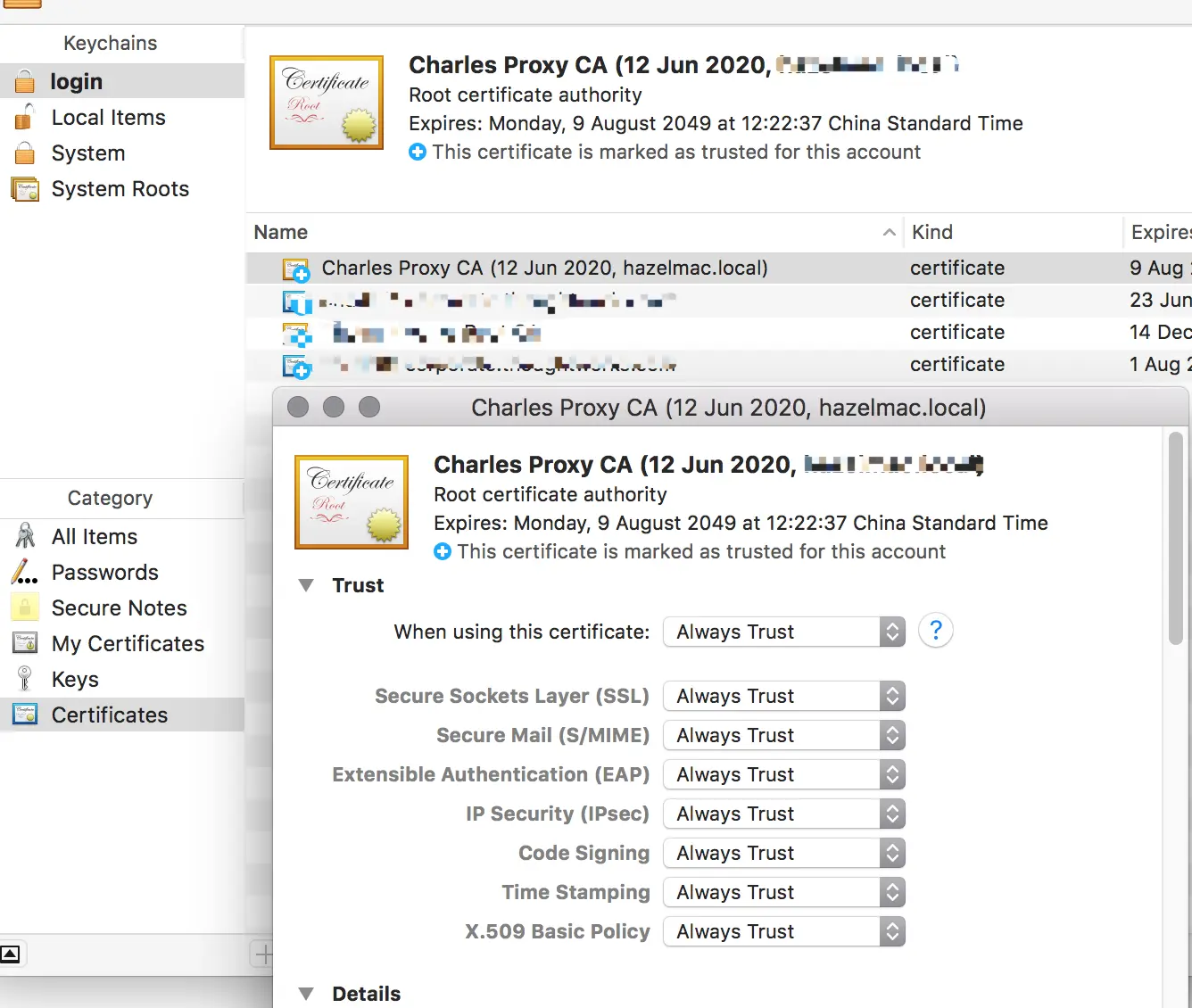1192x1008 pixels.
Task: Click the Secure Notes yellow note icon
Action: [25, 607]
